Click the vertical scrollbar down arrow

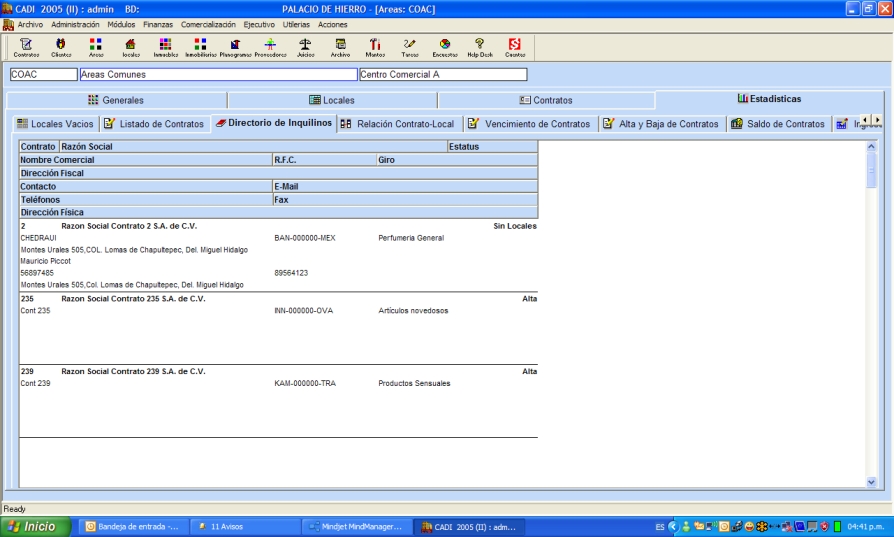(870, 482)
